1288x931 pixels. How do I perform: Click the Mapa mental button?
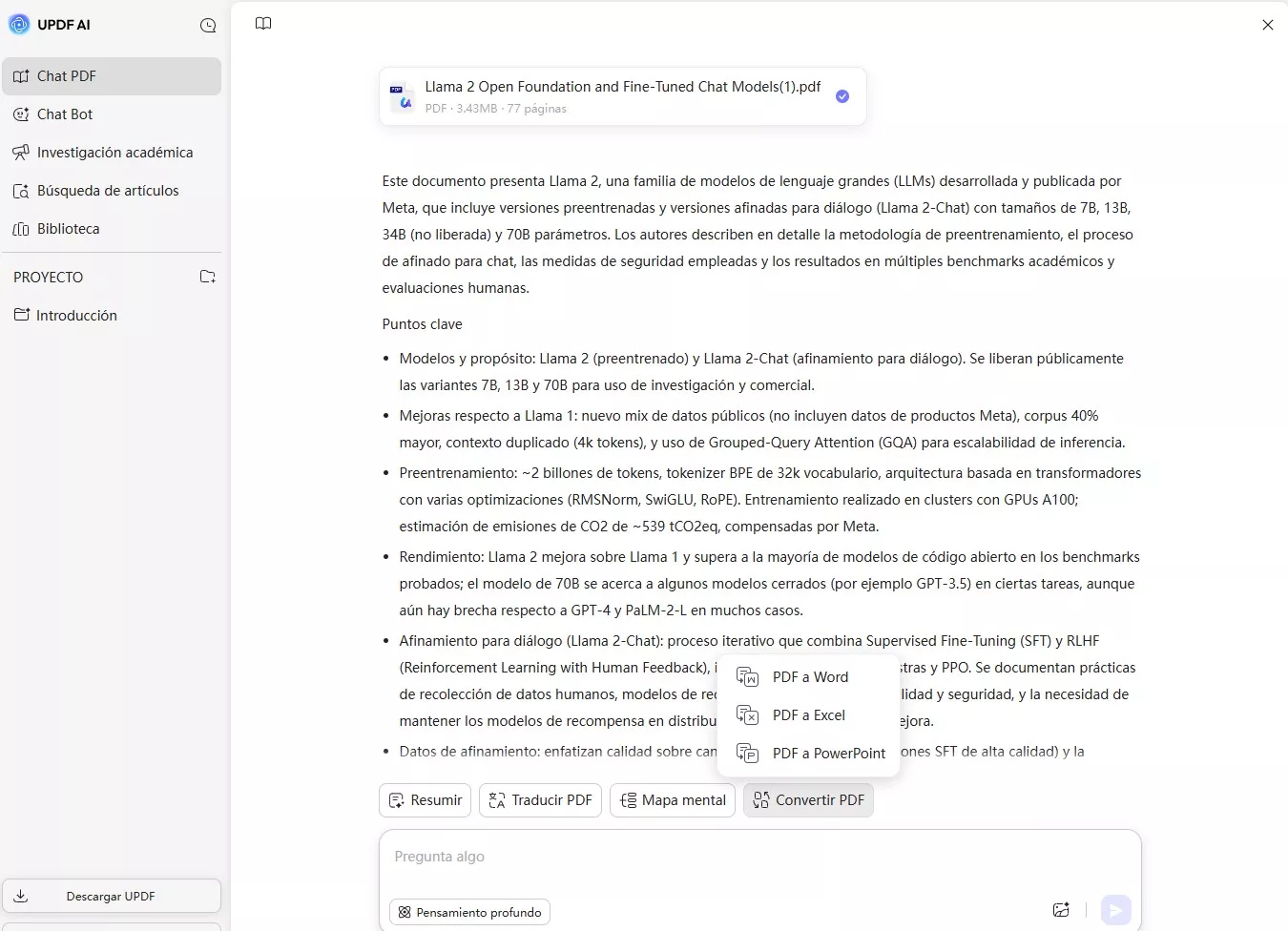673,800
